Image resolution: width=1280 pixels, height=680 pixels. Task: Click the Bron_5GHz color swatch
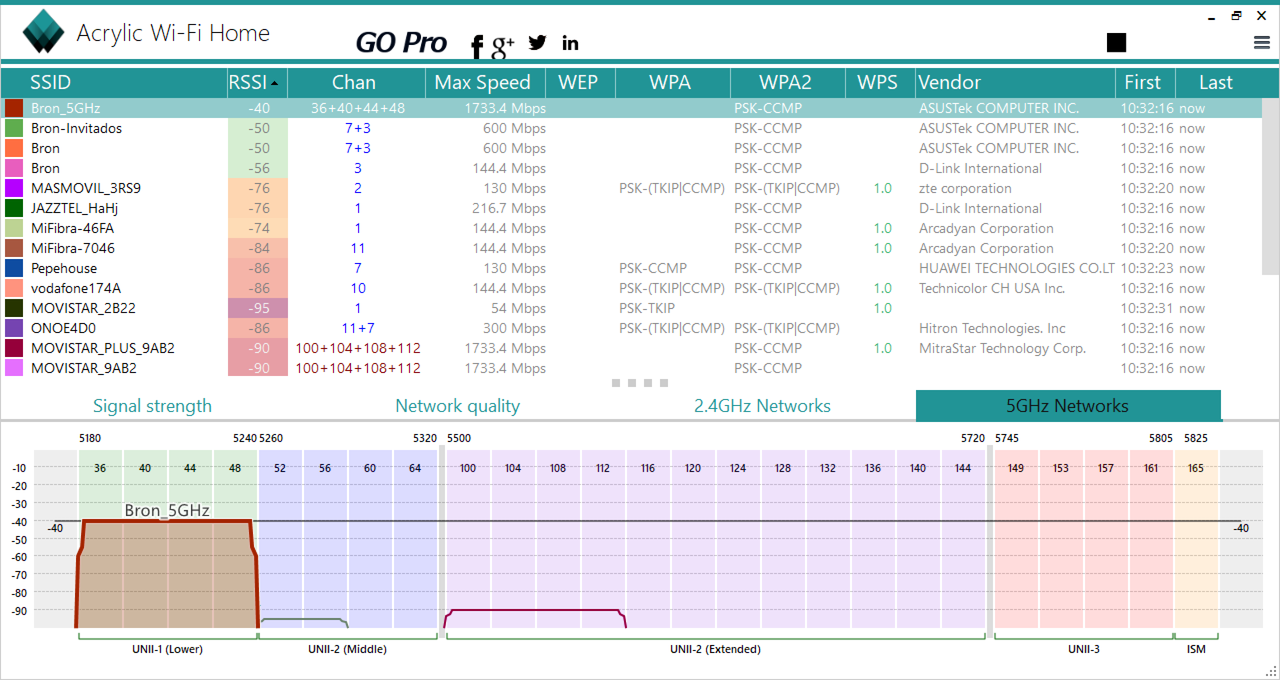tap(14, 108)
